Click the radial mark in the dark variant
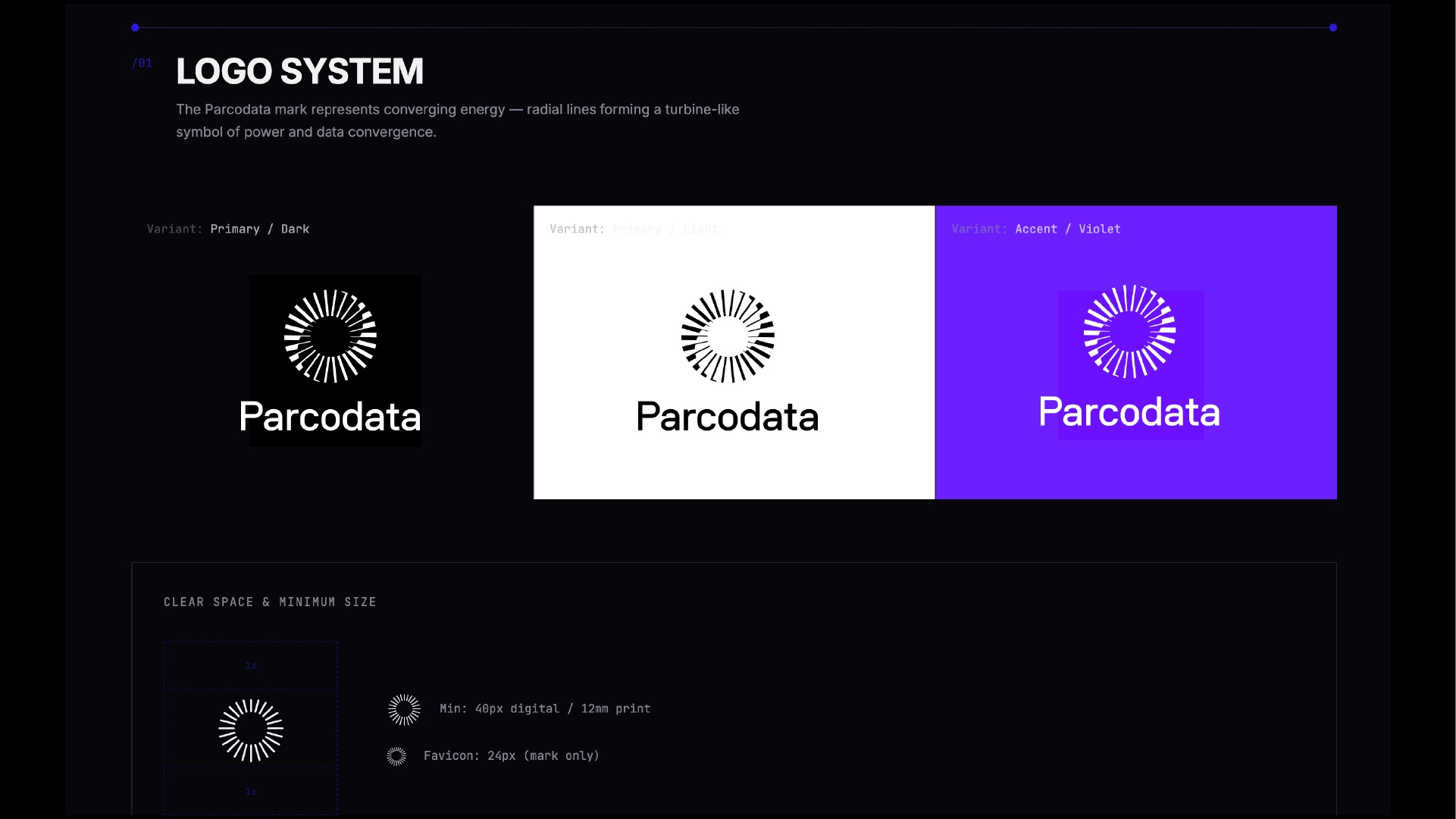 [x=330, y=336]
